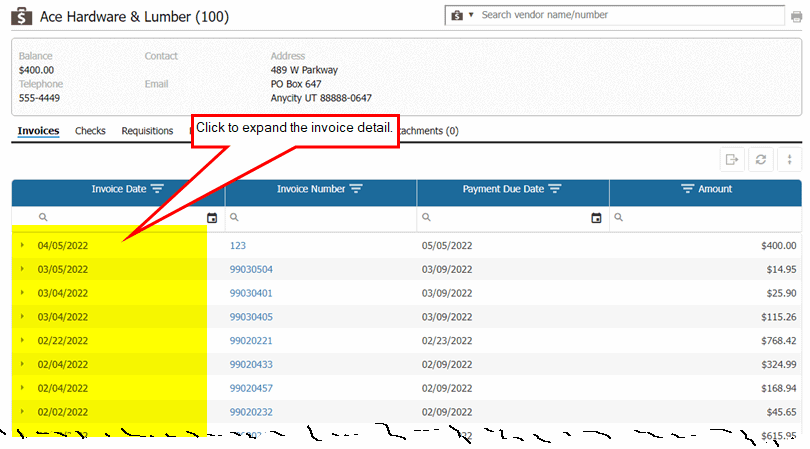Click the PO Box 647 address line
The height and width of the screenshot is (449, 810).
(296, 84)
